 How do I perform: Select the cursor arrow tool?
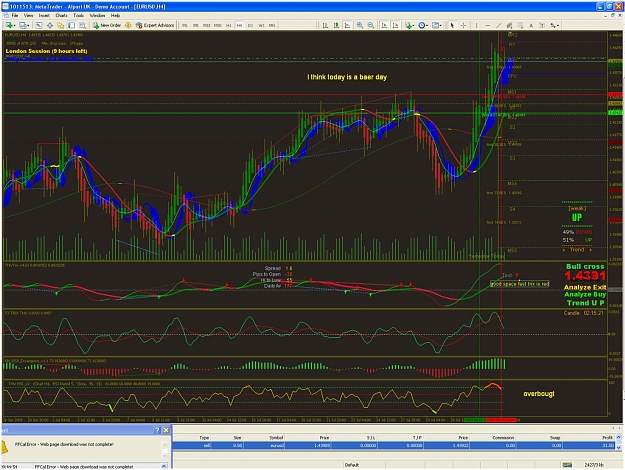452,25
